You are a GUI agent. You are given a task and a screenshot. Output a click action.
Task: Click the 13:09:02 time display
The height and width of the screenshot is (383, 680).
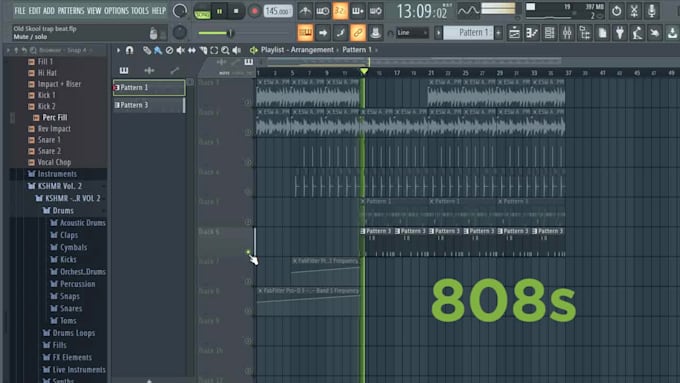click(422, 12)
